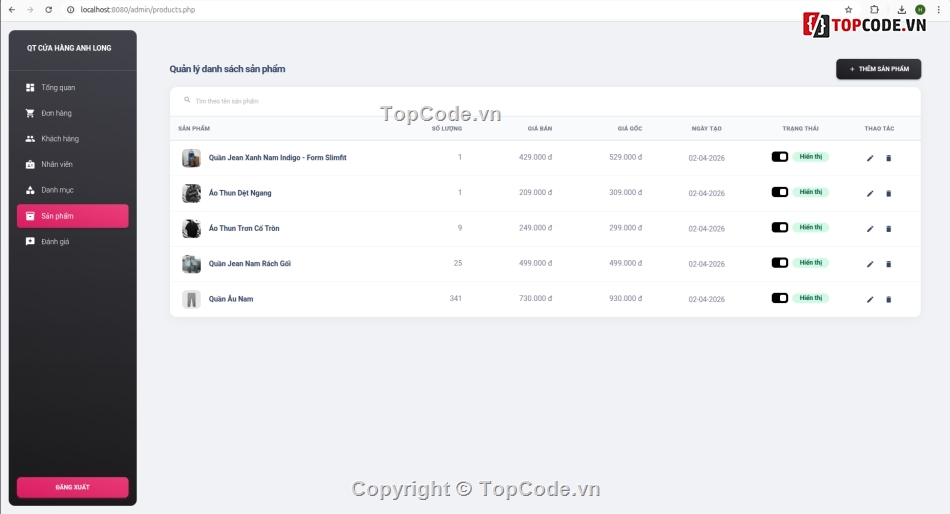Click Trạng thái column header
The height and width of the screenshot is (514, 950).
(800, 128)
